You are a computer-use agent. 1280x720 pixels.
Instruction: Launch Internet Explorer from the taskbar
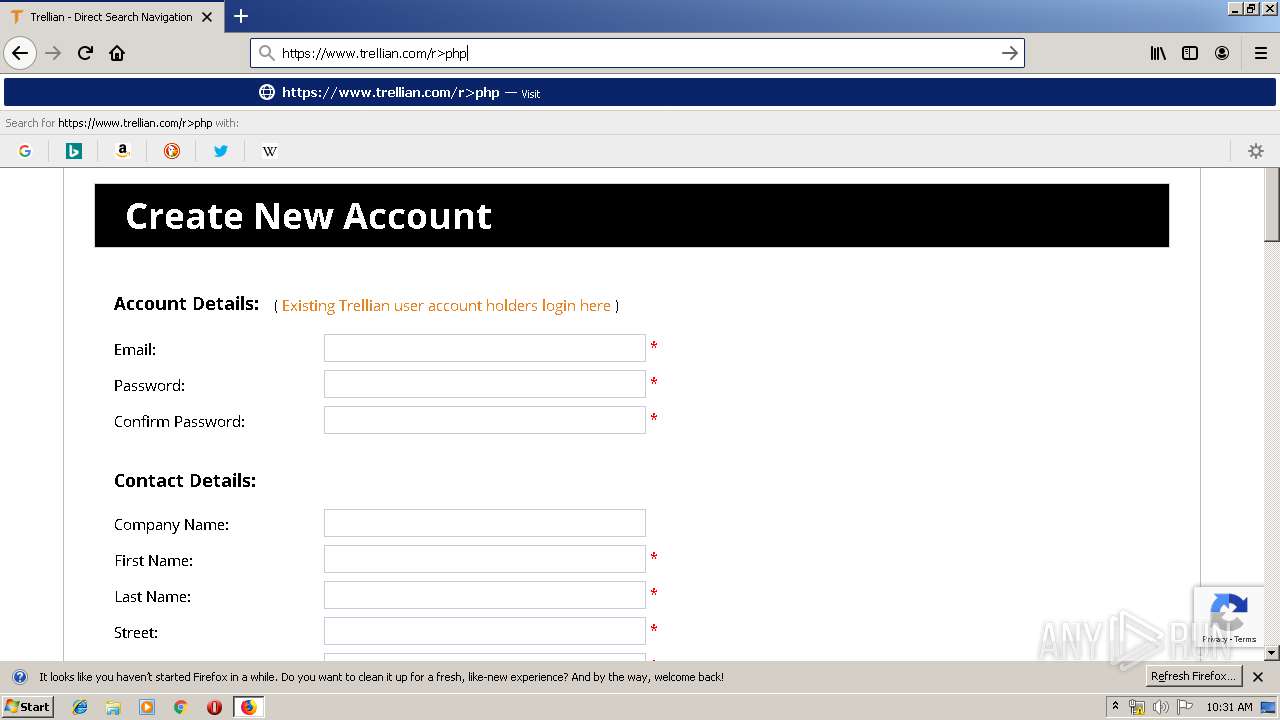(x=80, y=707)
